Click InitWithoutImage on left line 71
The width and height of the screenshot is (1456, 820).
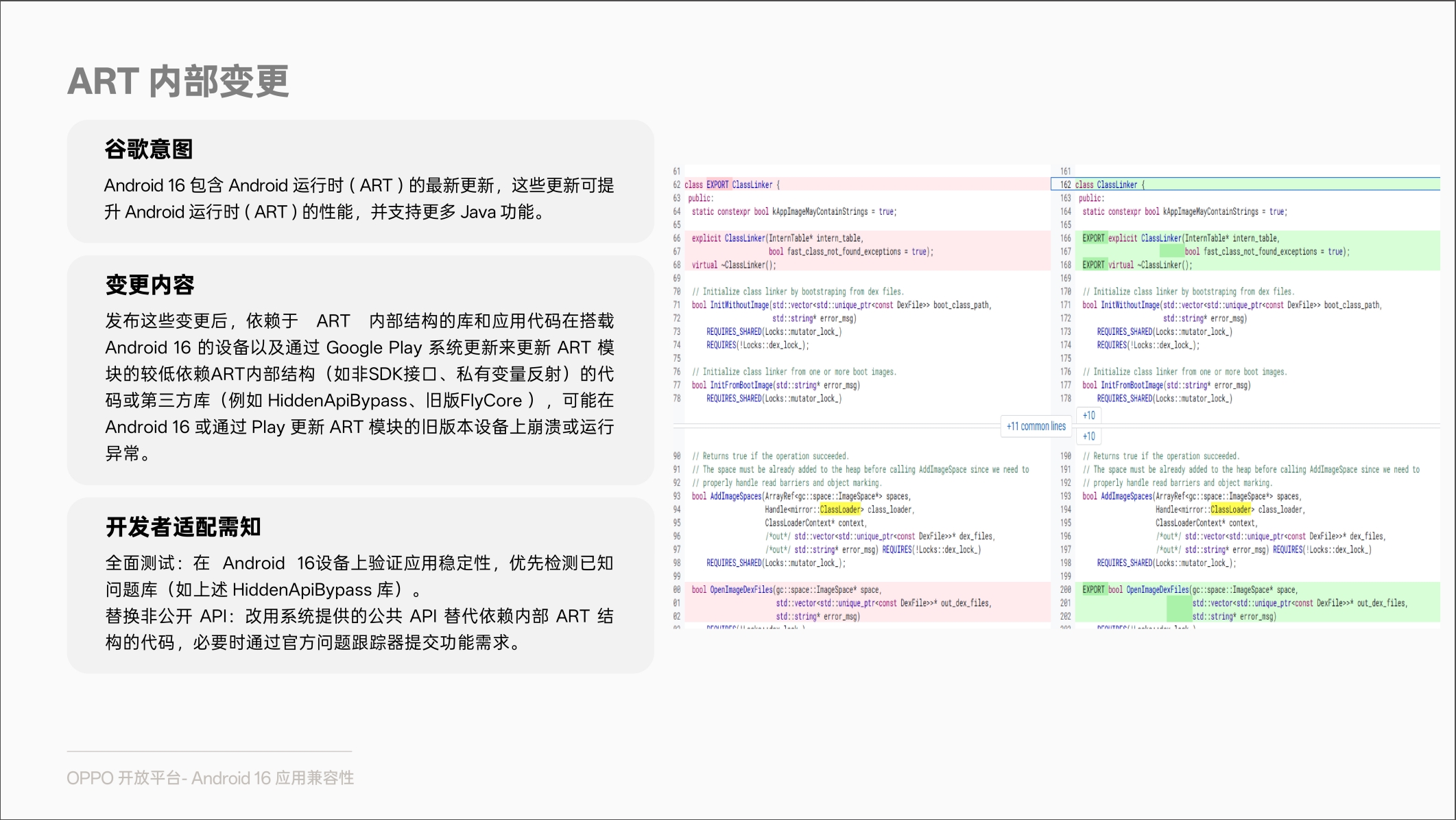pos(739,305)
